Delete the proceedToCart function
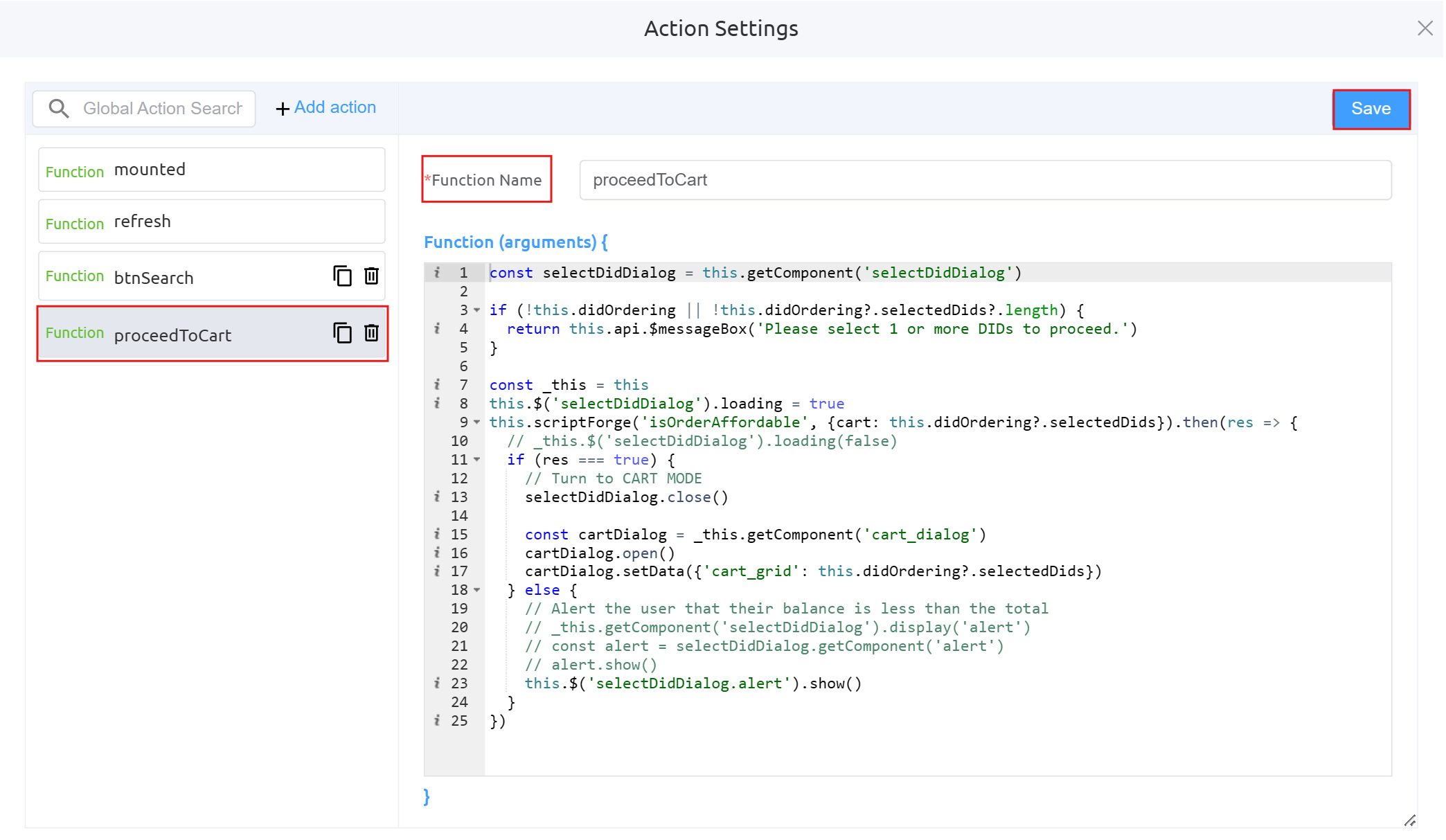This screenshot has height=840, width=1446. coord(371,333)
